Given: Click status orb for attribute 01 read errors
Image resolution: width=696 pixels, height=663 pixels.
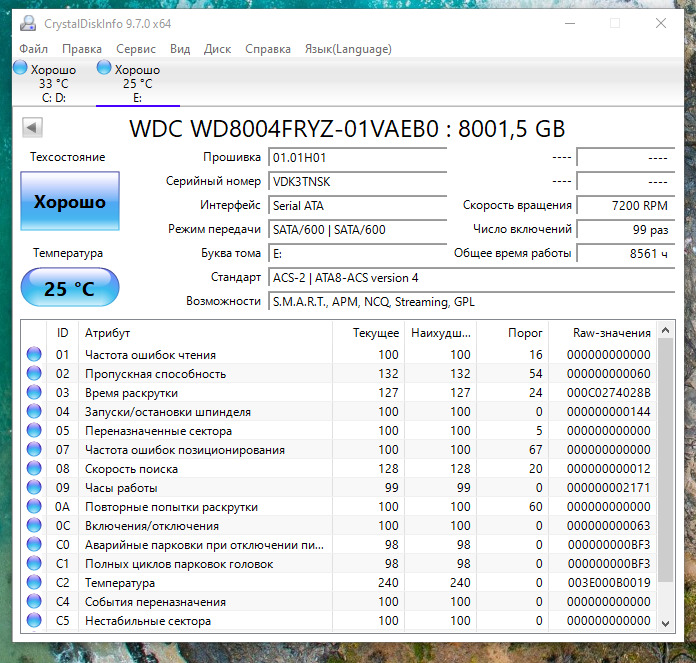Looking at the screenshot, I should [x=35, y=355].
